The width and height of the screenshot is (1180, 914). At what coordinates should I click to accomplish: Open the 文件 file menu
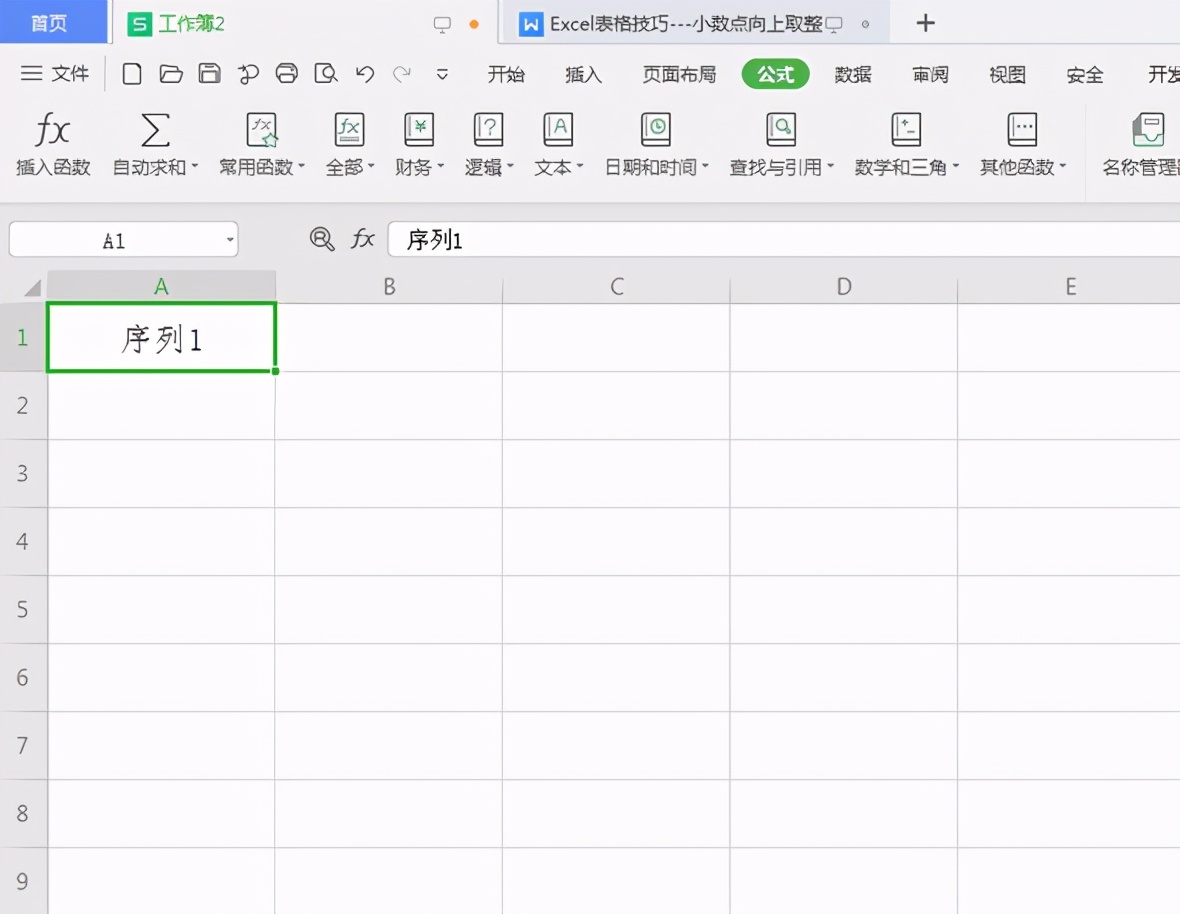[55, 74]
